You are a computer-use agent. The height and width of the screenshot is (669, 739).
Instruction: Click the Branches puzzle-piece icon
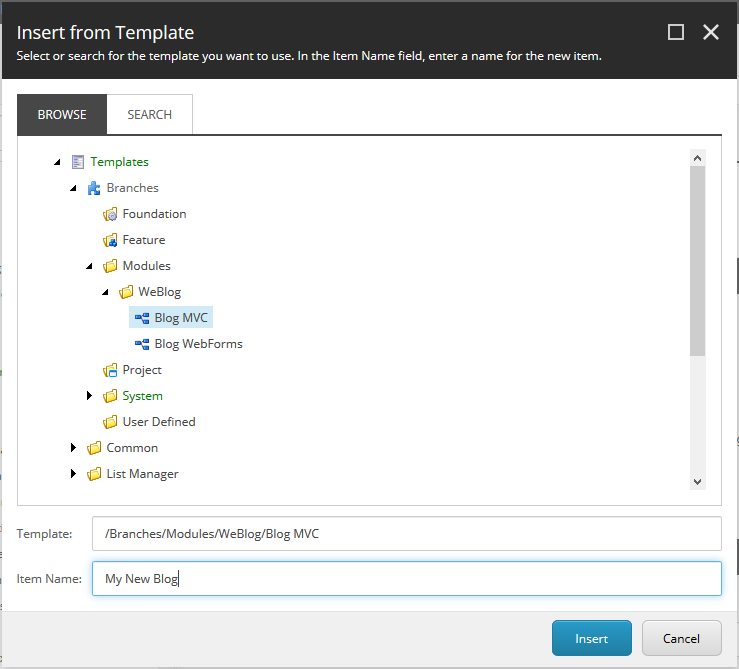[94, 188]
